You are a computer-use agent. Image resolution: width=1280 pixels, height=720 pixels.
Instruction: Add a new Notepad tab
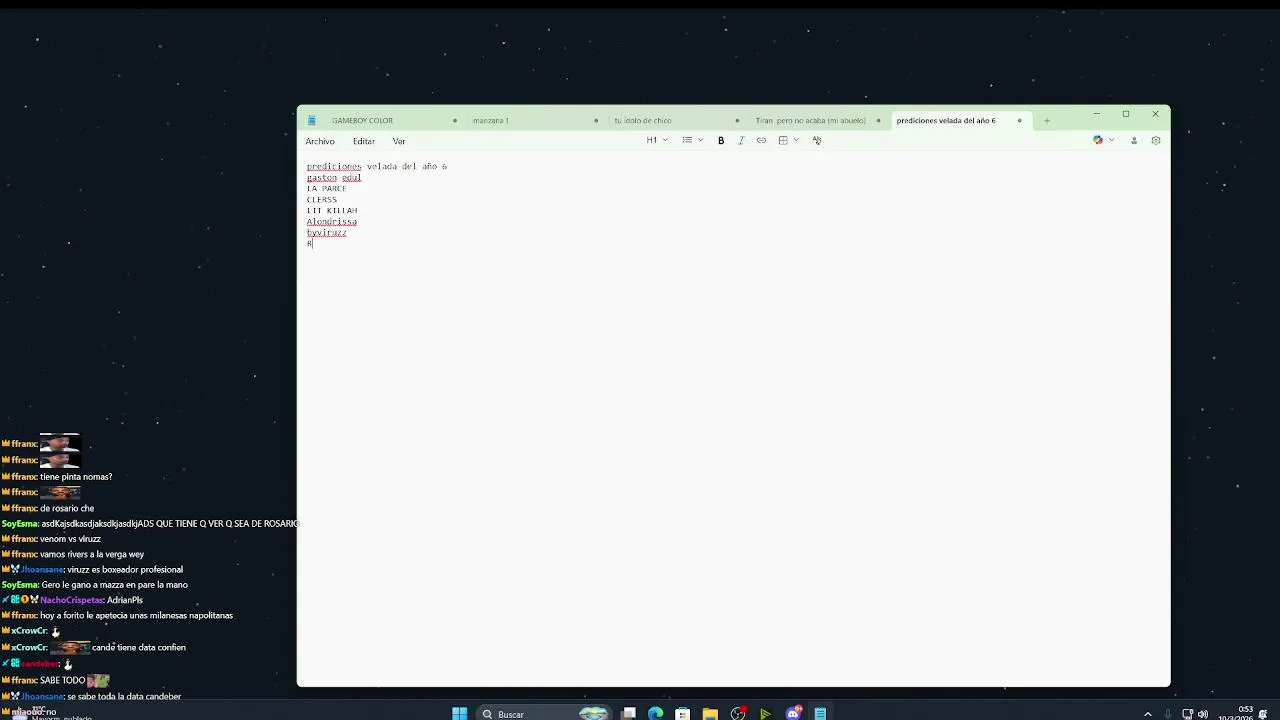pyautogui.click(x=1046, y=120)
